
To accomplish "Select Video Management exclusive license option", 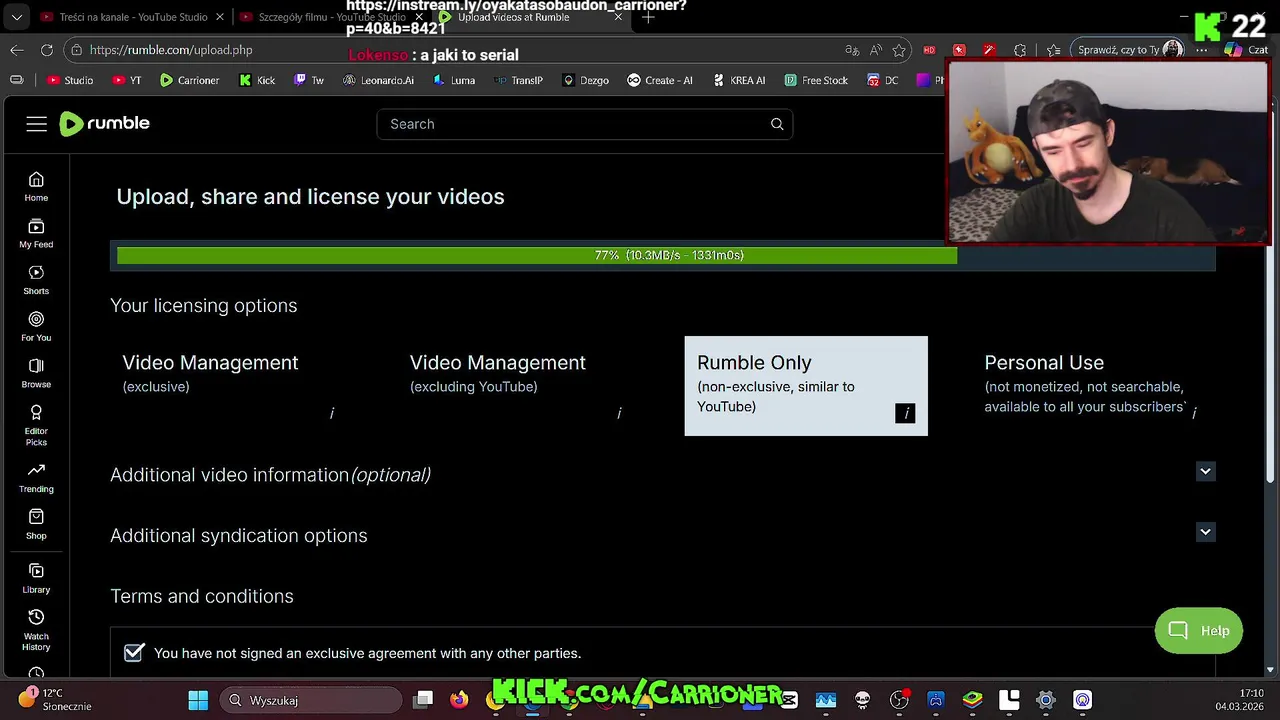I will point(231,386).
